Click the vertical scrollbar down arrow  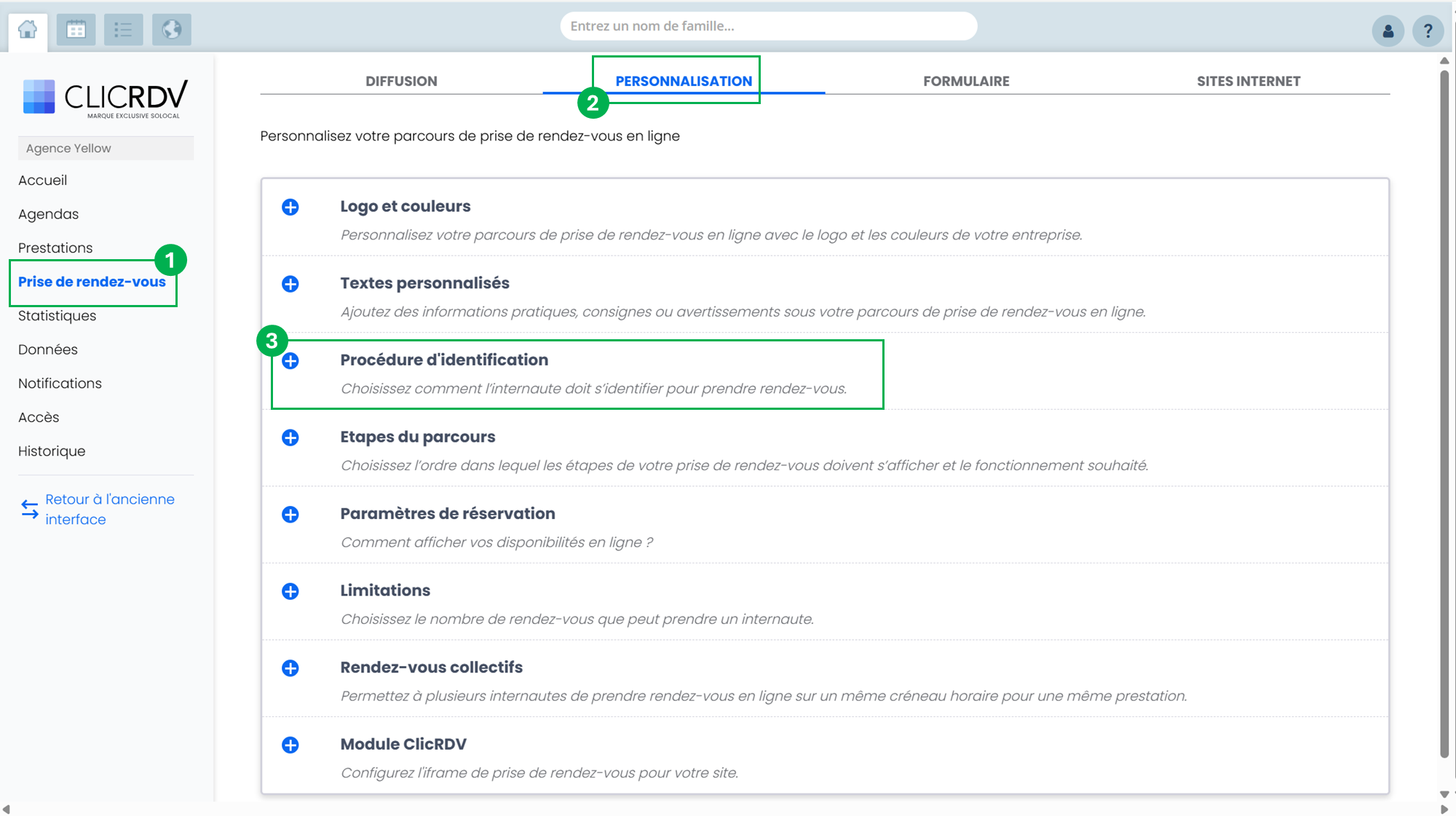[1444, 794]
